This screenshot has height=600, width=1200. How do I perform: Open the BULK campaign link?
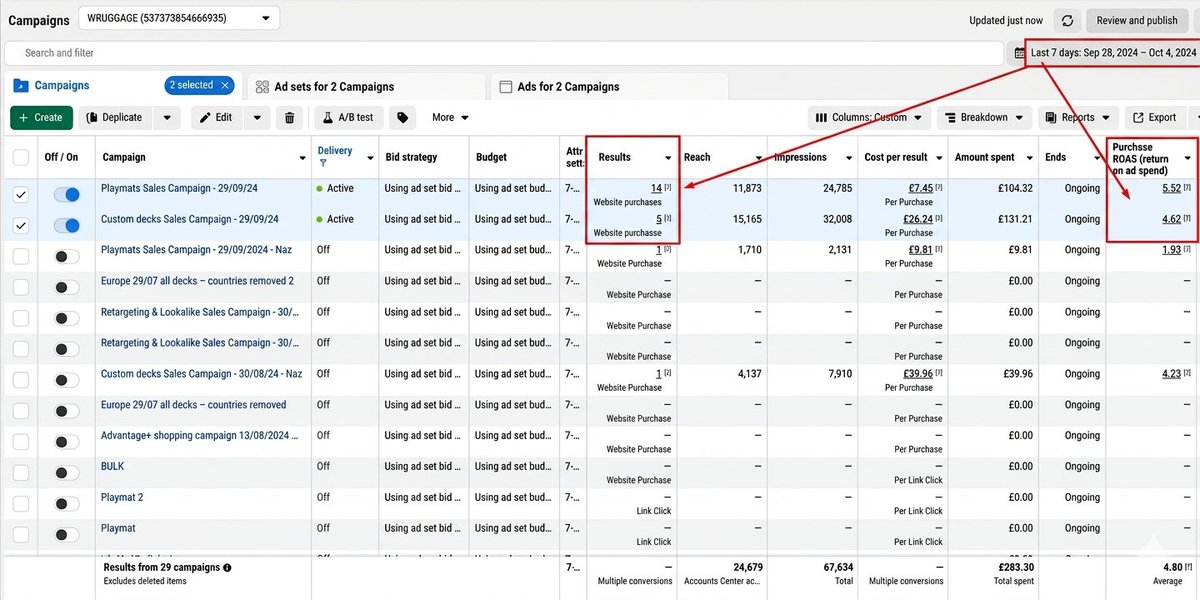point(113,466)
